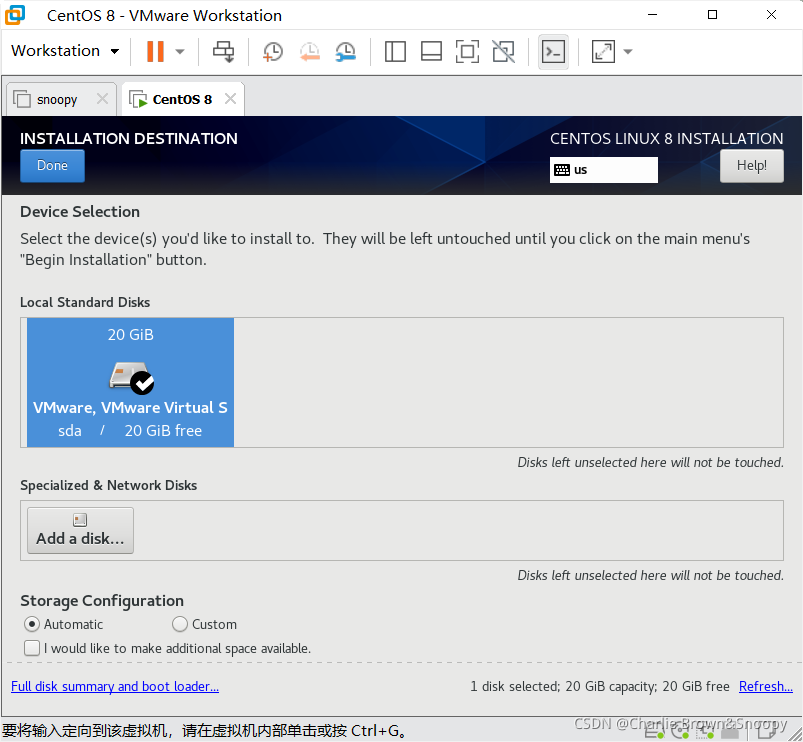The width and height of the screenshot is (803, 742).
Task: Toggle the library sidebar view
Action: tap(395, 52)
